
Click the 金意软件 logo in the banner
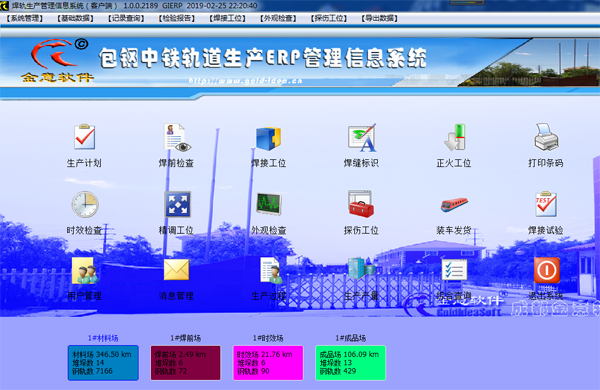point(58,60)
